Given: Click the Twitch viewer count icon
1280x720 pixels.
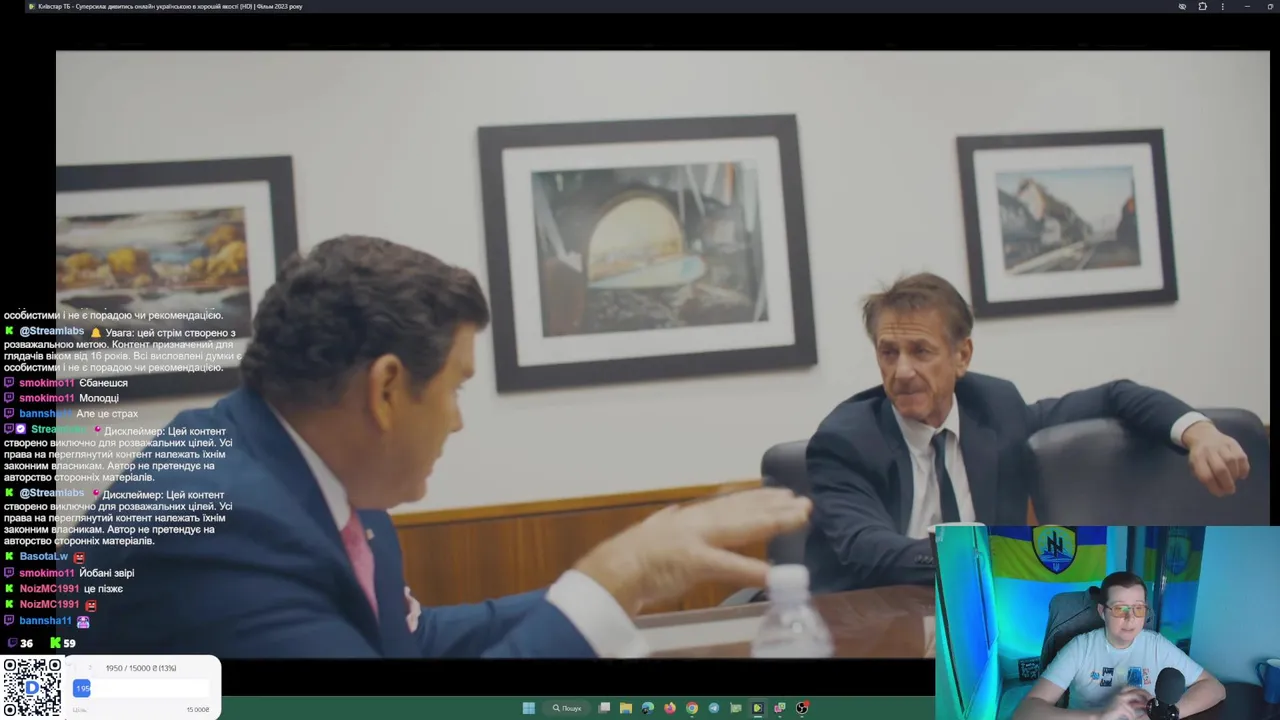Looking at the screenshot, I should click(12, 643).
